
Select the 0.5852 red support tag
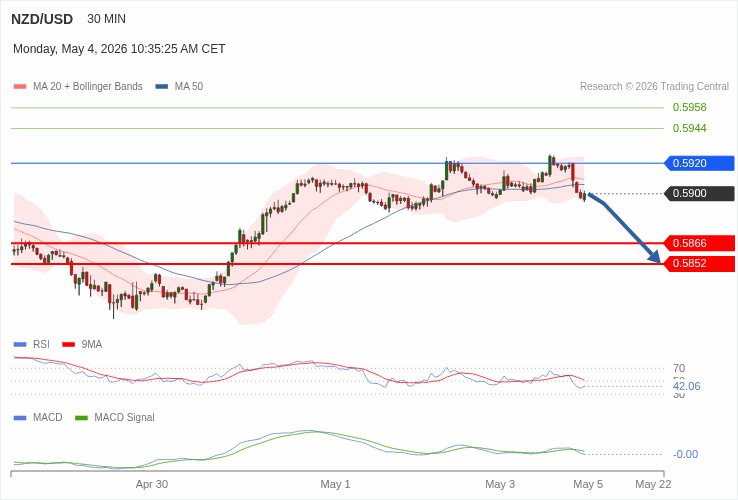[x=699, y=264]
